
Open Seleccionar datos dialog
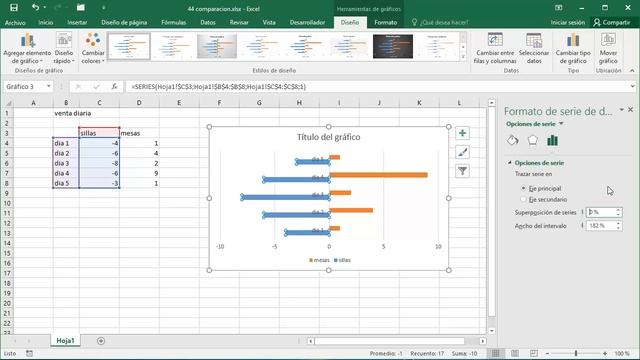click(x=534, y=49)
